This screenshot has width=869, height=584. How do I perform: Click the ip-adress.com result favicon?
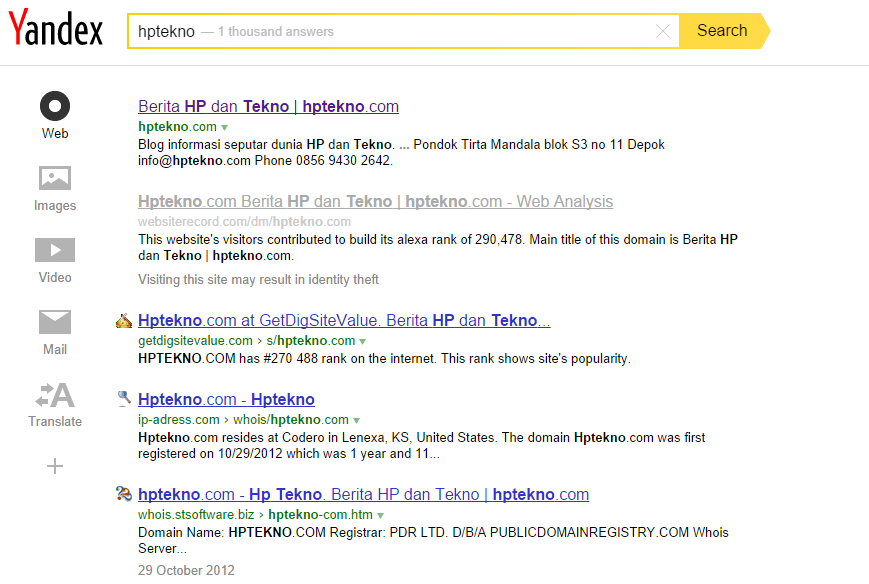124,398
